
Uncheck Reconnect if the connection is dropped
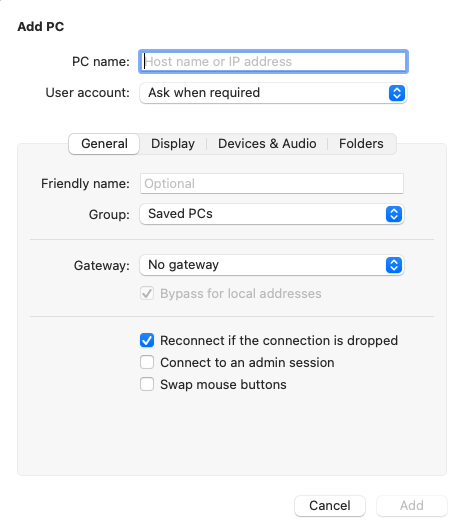point(147,340)
